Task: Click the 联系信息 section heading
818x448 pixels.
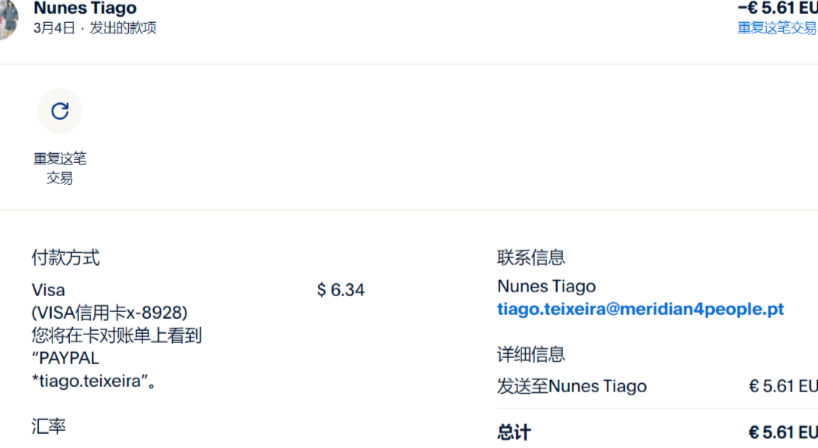Action: [531, 258]
